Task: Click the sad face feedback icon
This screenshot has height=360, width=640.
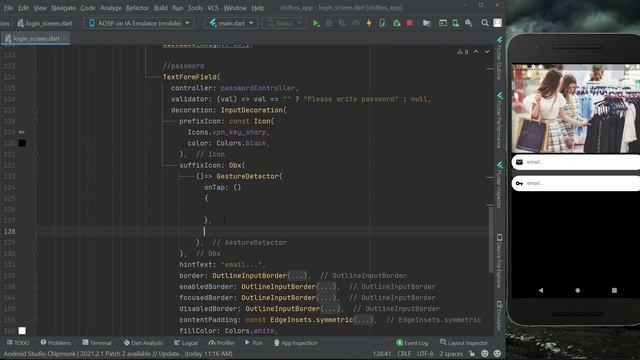Action: coord(497,354)
